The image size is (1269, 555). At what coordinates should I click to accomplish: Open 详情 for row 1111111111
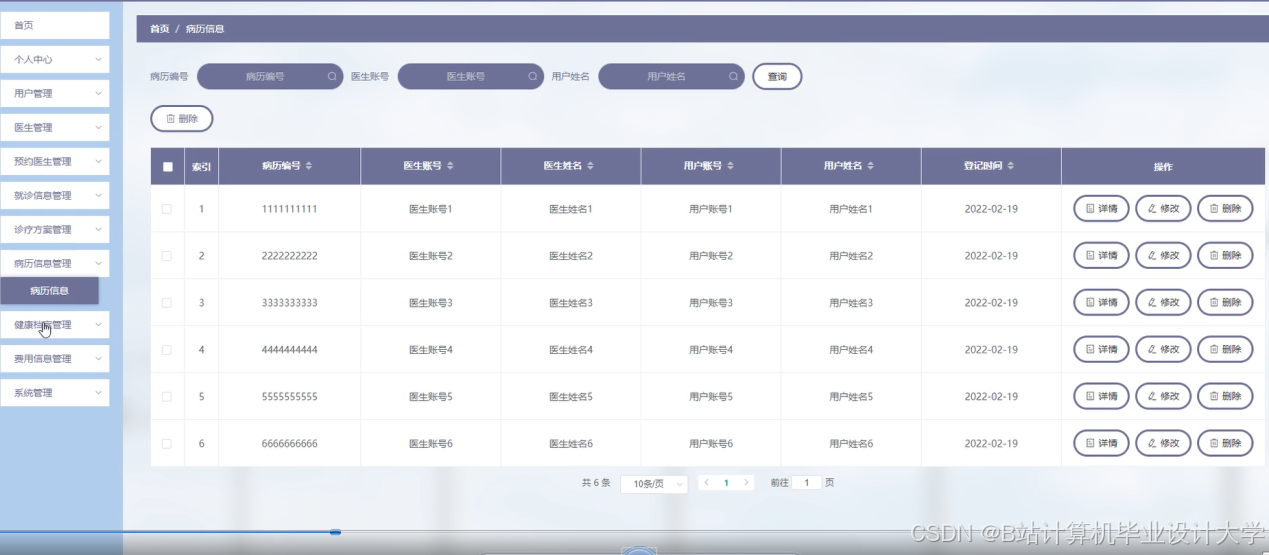coord(1101,209)
